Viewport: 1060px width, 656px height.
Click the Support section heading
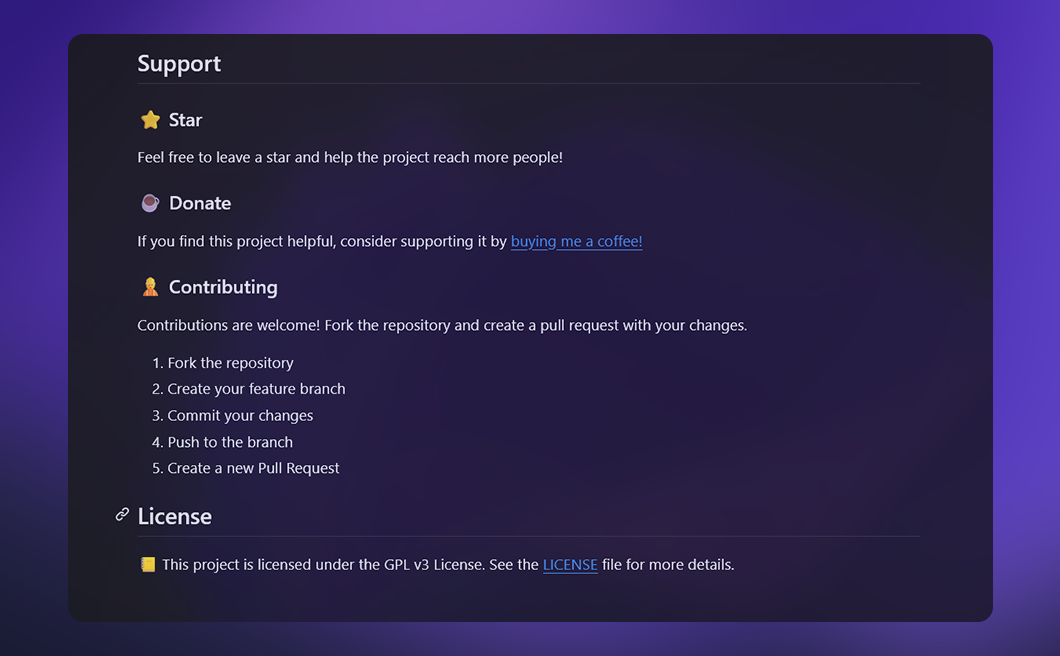pos(179,64)
